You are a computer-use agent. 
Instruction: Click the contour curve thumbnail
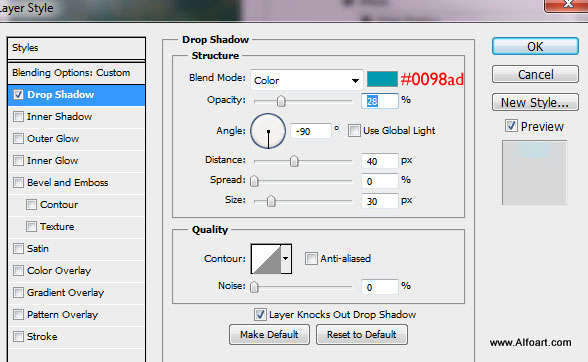click(266, 258)
